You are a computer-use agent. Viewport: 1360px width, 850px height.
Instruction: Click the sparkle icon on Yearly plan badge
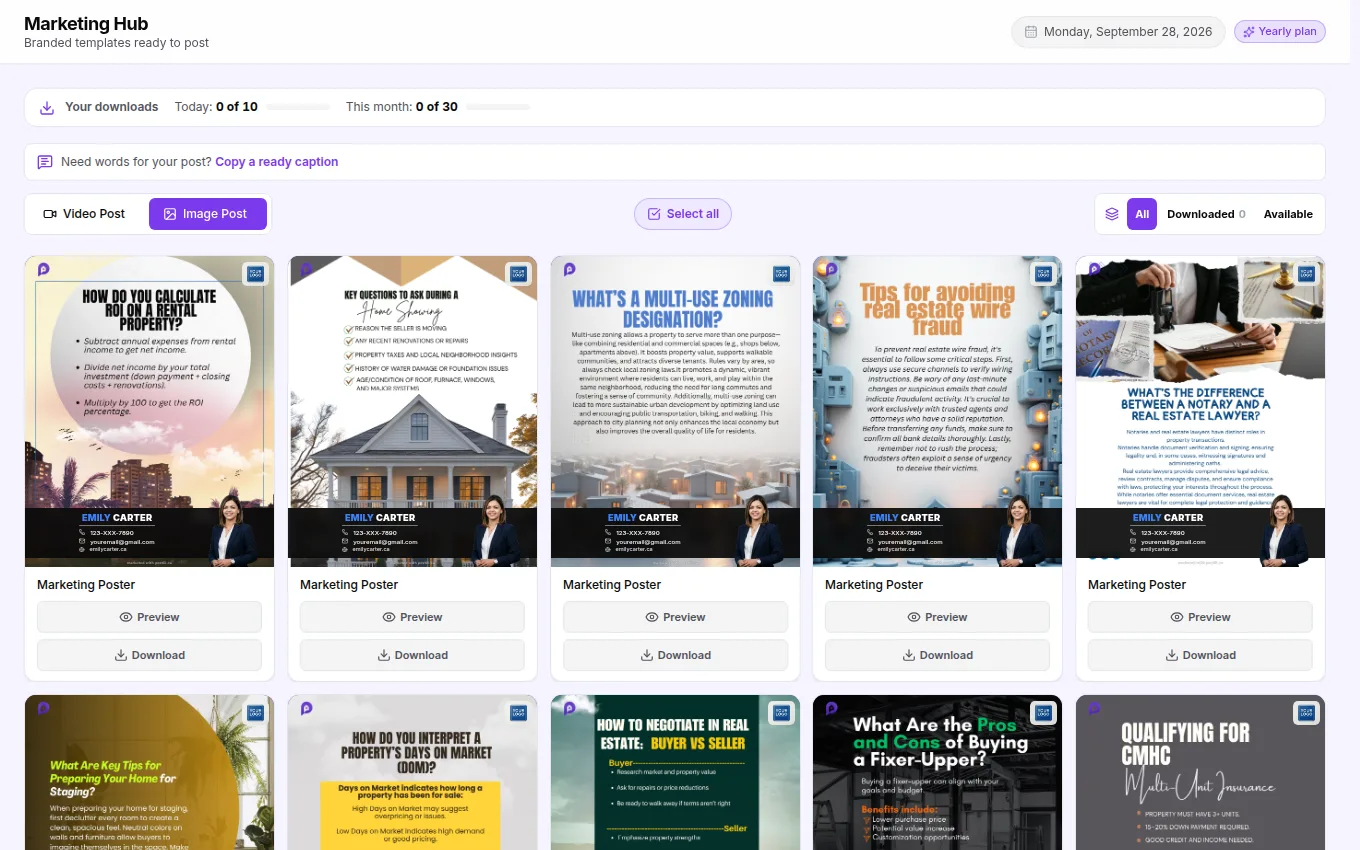(1248, 32)
